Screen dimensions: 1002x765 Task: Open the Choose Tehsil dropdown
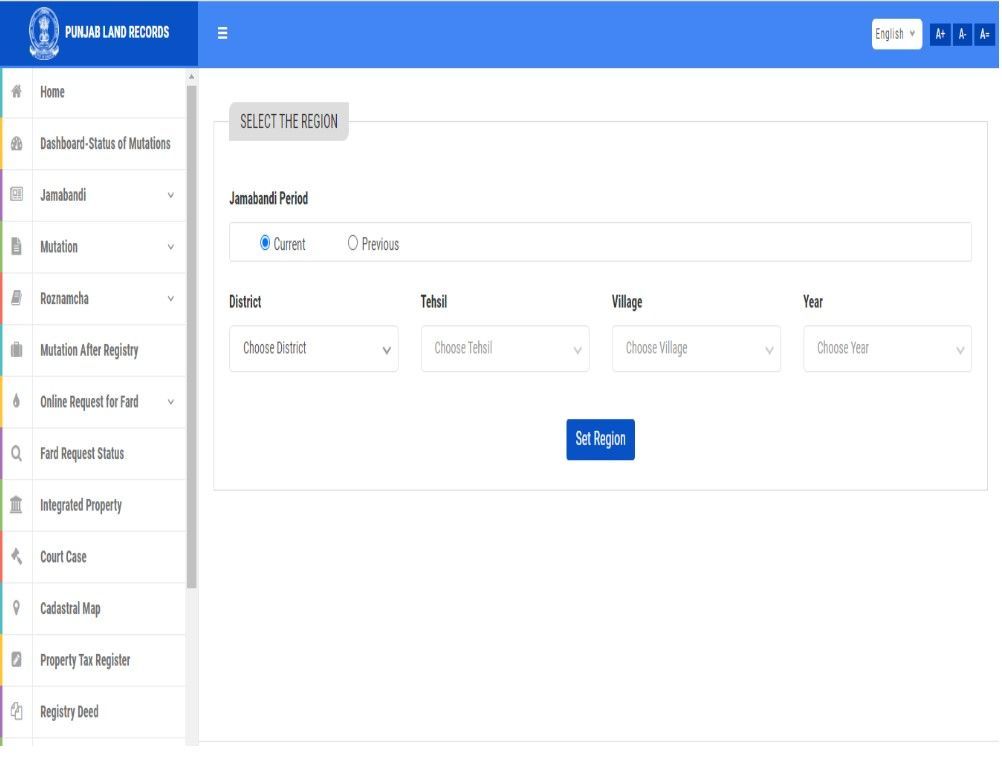505,349
